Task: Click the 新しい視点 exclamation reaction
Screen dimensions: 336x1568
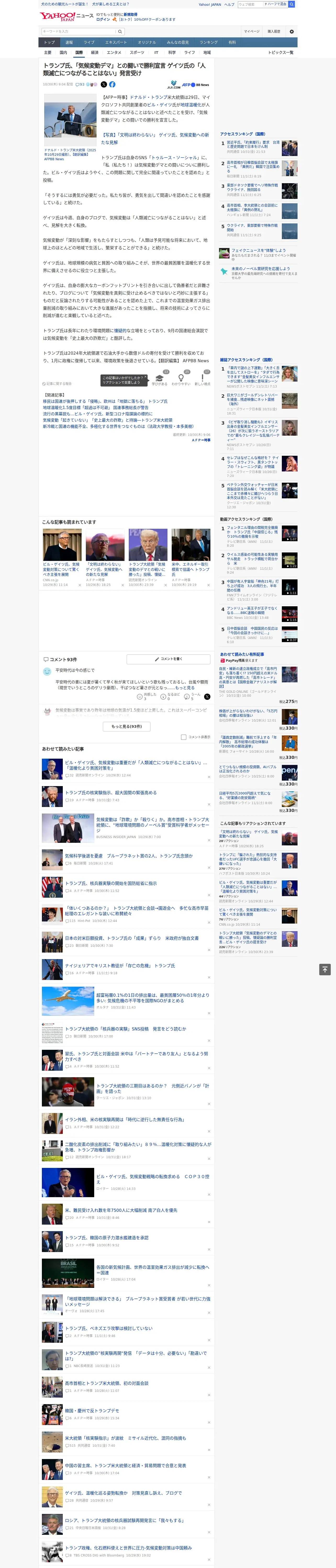Action: 203,378
